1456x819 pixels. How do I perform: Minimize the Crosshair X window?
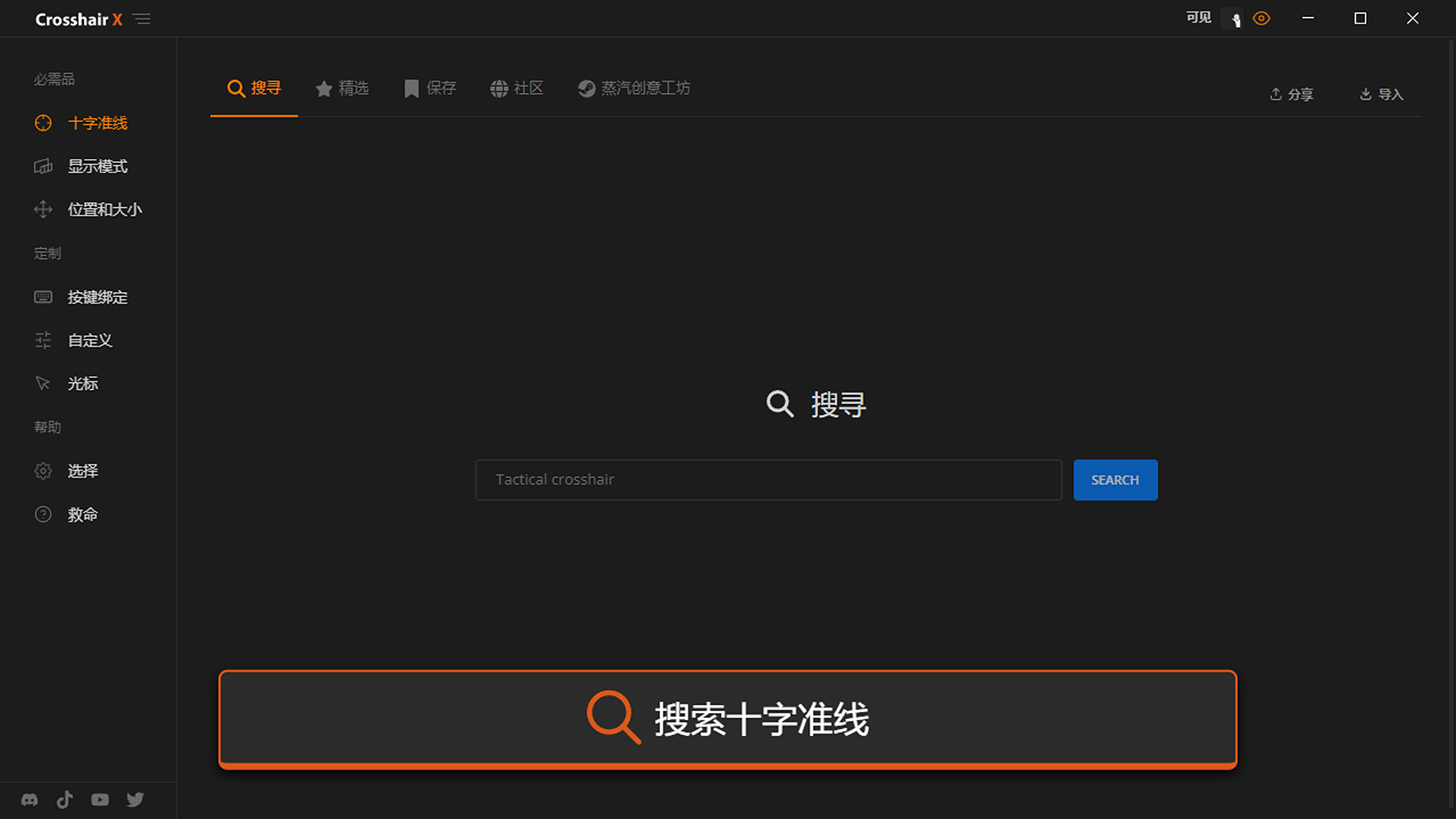(1308, 18)
